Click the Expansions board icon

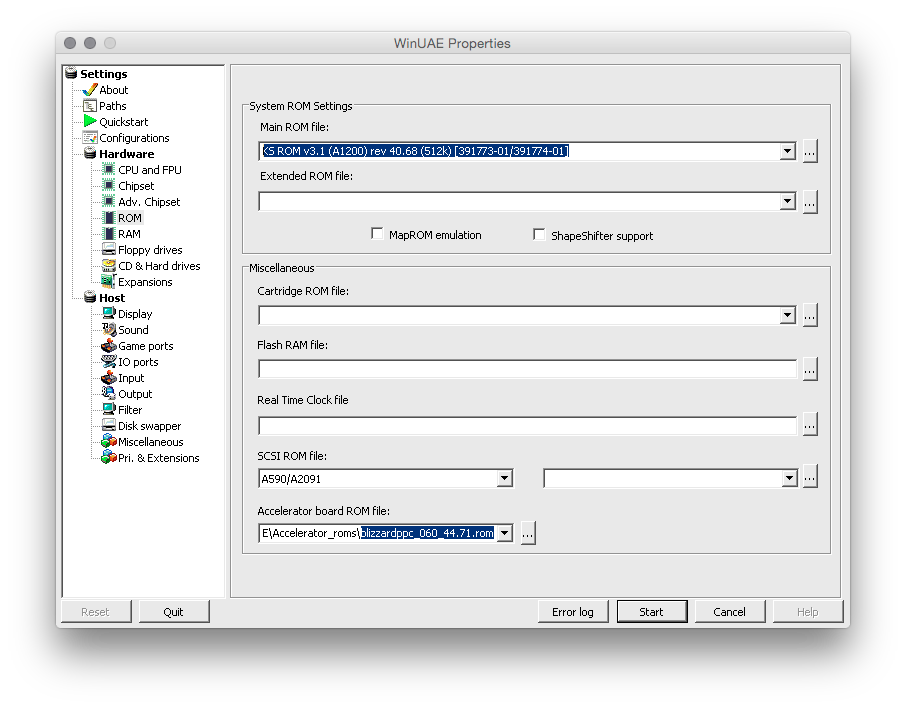point(109,281)
